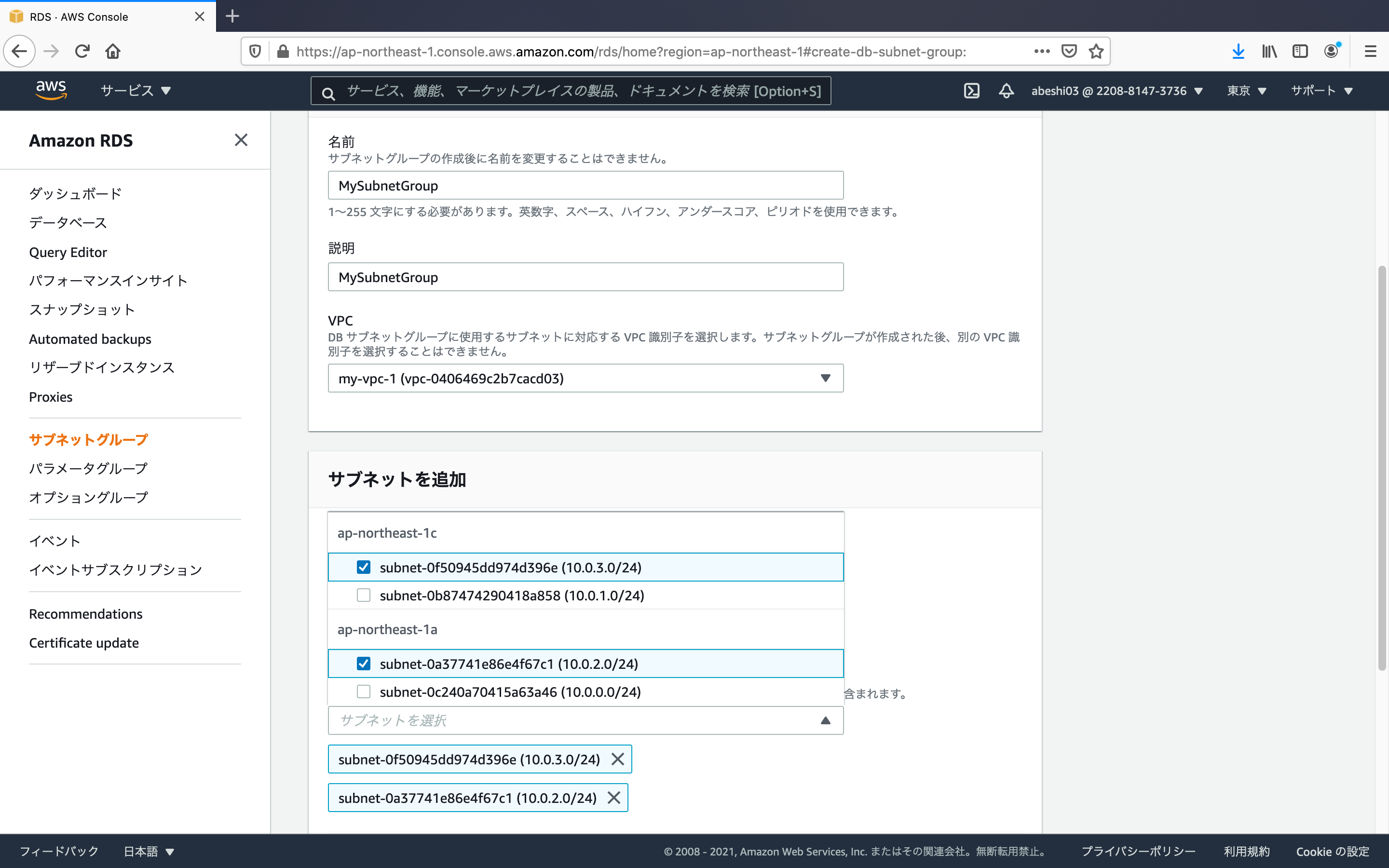Collapse the サブネットを選択 subnet dropdown
Screen dimensions: 1389x868
[x=825, y=720]
